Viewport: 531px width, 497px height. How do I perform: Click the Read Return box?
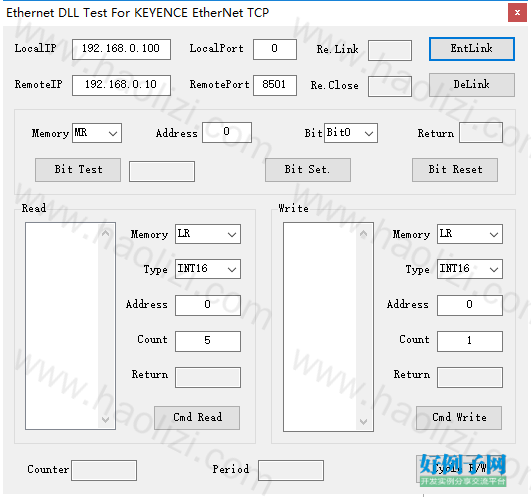(208, 377)
